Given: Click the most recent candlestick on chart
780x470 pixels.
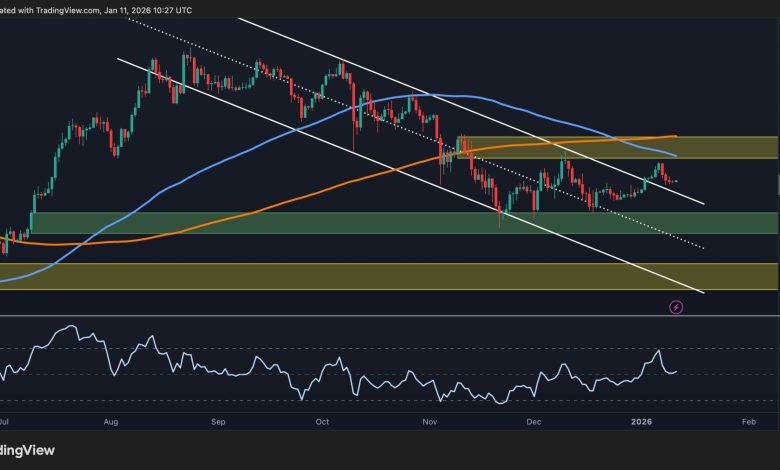Looking at the screenshot, I should (678, 181).
